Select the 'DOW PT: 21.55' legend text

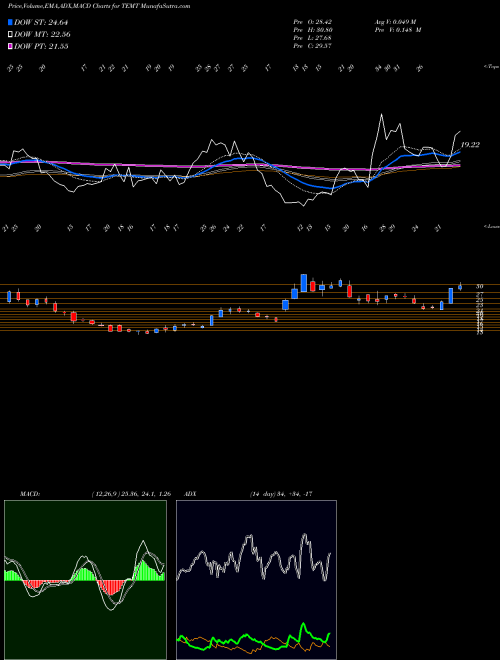41,46
